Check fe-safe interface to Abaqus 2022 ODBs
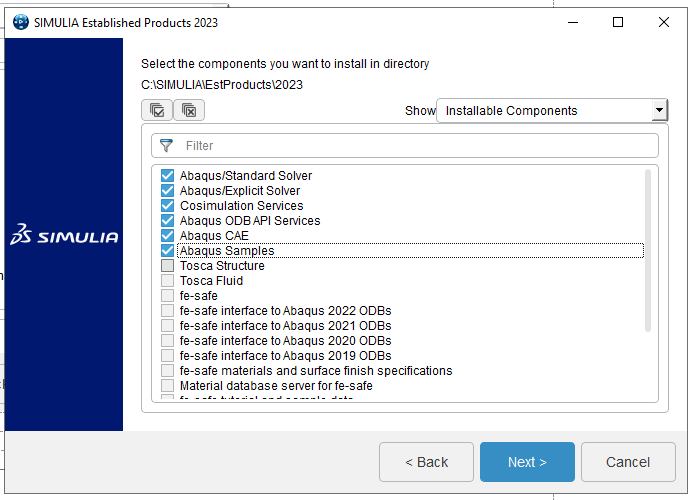The width and height of the screenshot is (696, 500). tap(167, 311)
